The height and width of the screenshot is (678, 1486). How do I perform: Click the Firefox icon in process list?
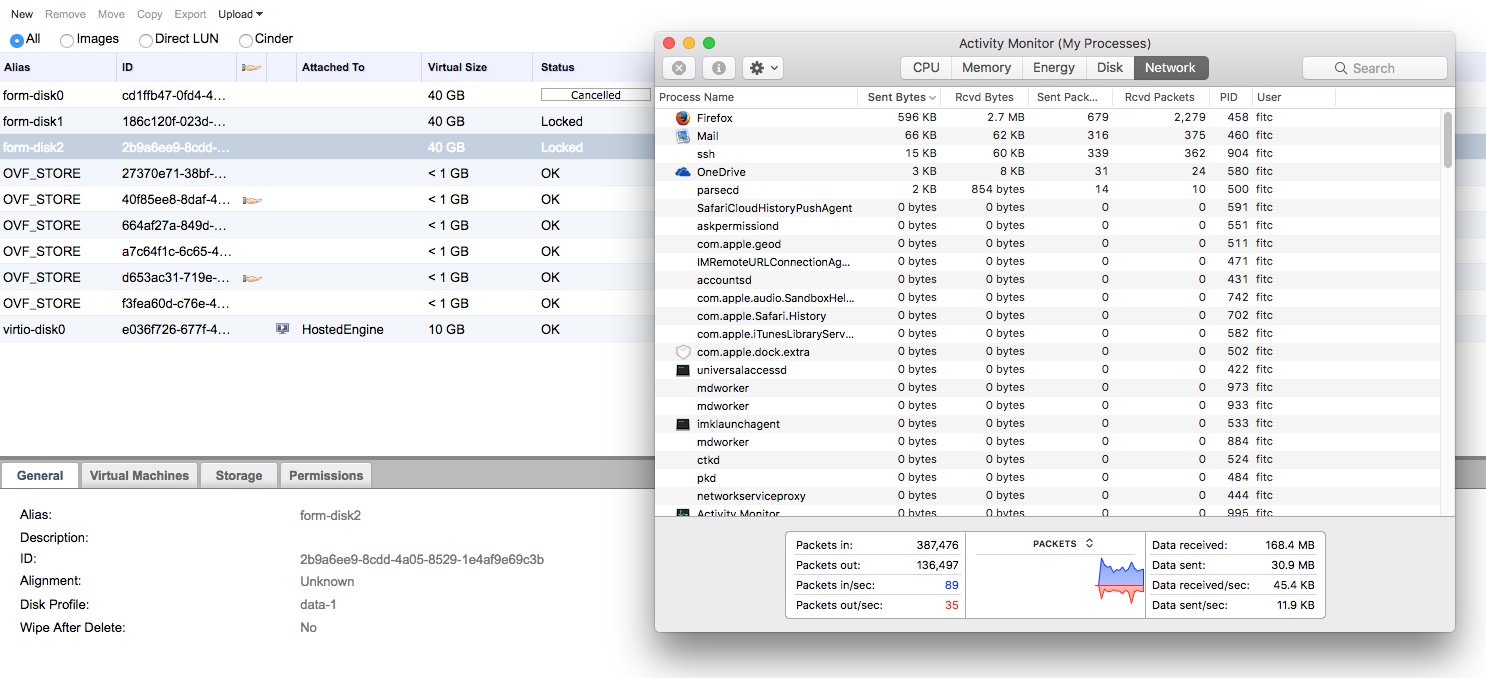683,118
